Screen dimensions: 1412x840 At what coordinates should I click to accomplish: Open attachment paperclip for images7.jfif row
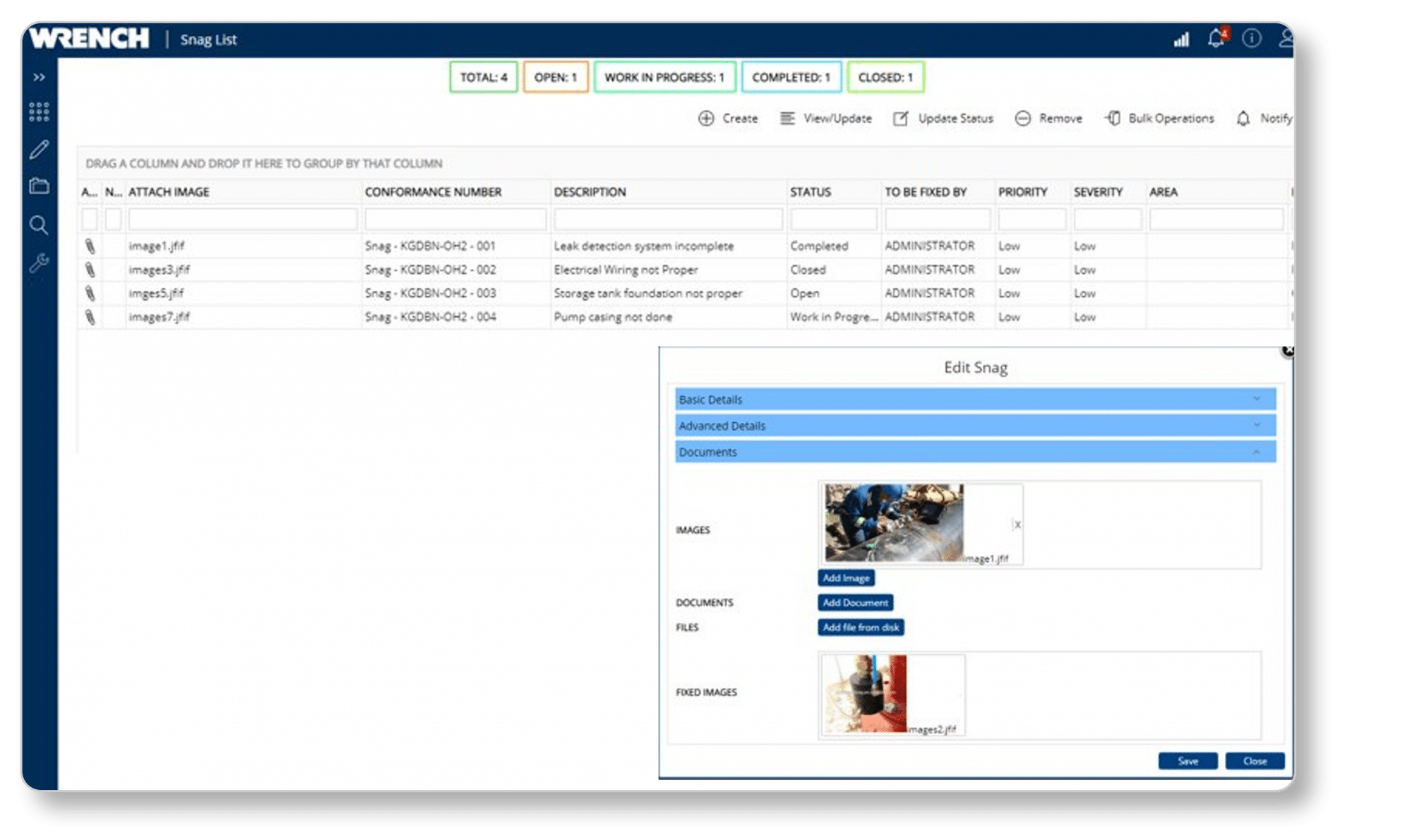click(x=90, y=317)
